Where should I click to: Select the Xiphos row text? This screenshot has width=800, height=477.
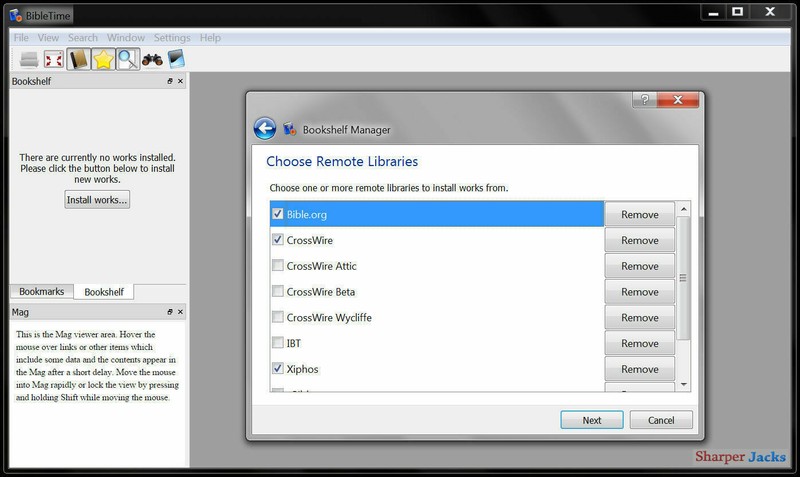click(x=303, y=369)
